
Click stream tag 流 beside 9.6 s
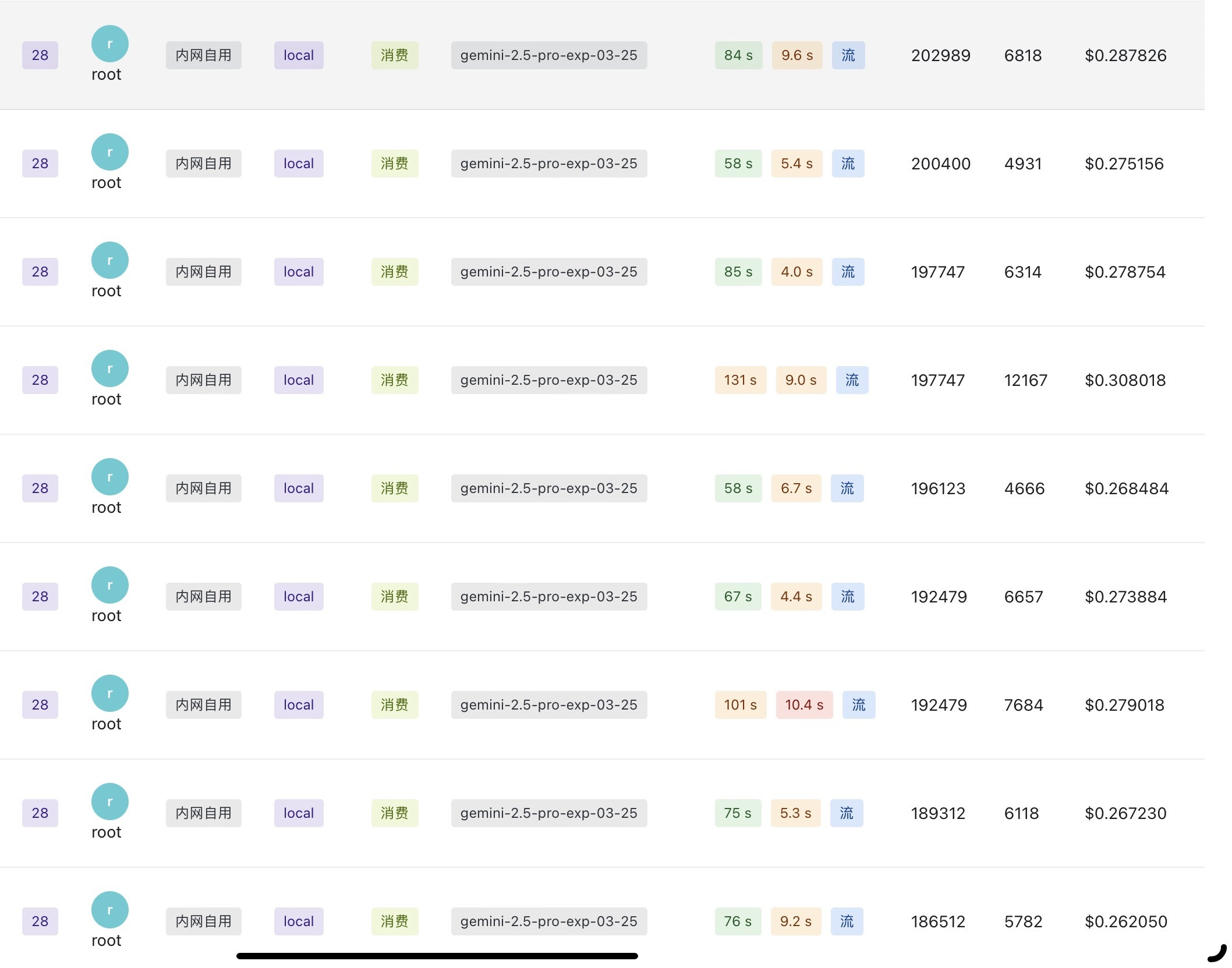point(848,55)
